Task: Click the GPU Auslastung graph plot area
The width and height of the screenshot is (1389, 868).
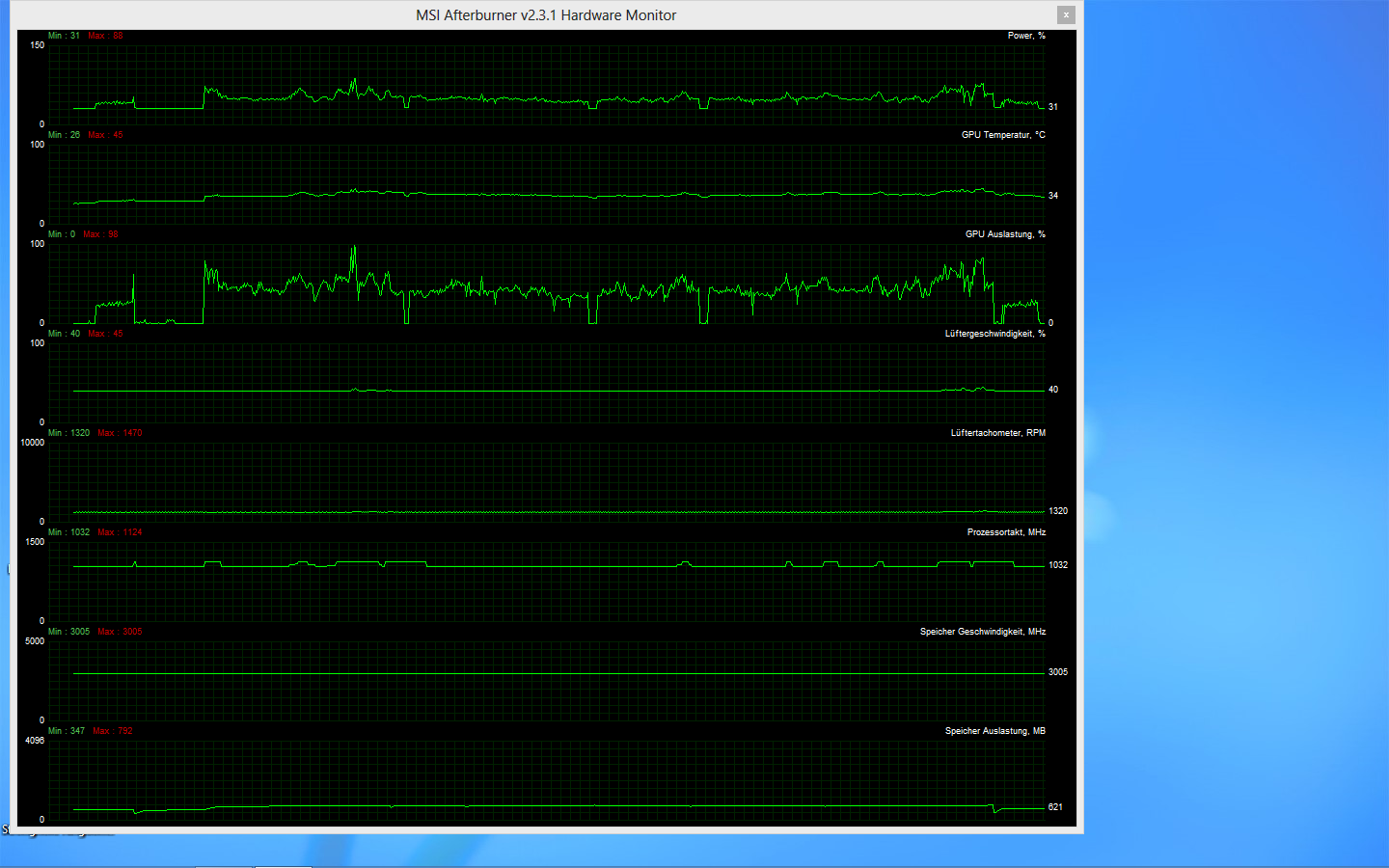Action: (x=546, y=283)
